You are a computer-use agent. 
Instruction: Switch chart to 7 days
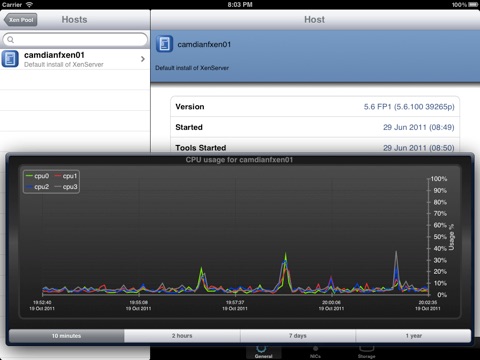pyautogui.click(x=298, y=336)
